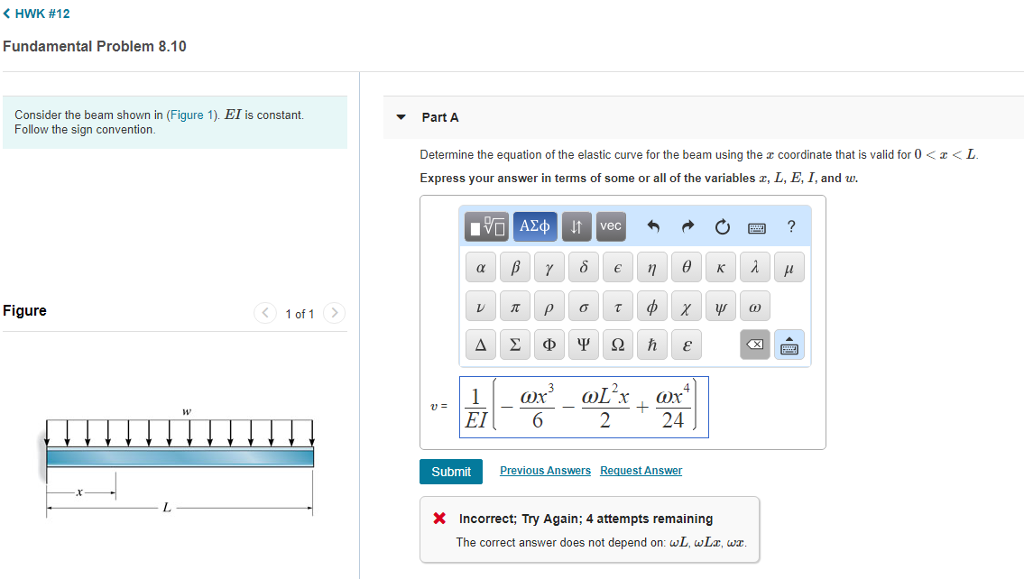Image resolution: width=1024 pixels, height=579 pixels.
Task: Open the fraction and root templates tool
Action: tap(487, 227)
